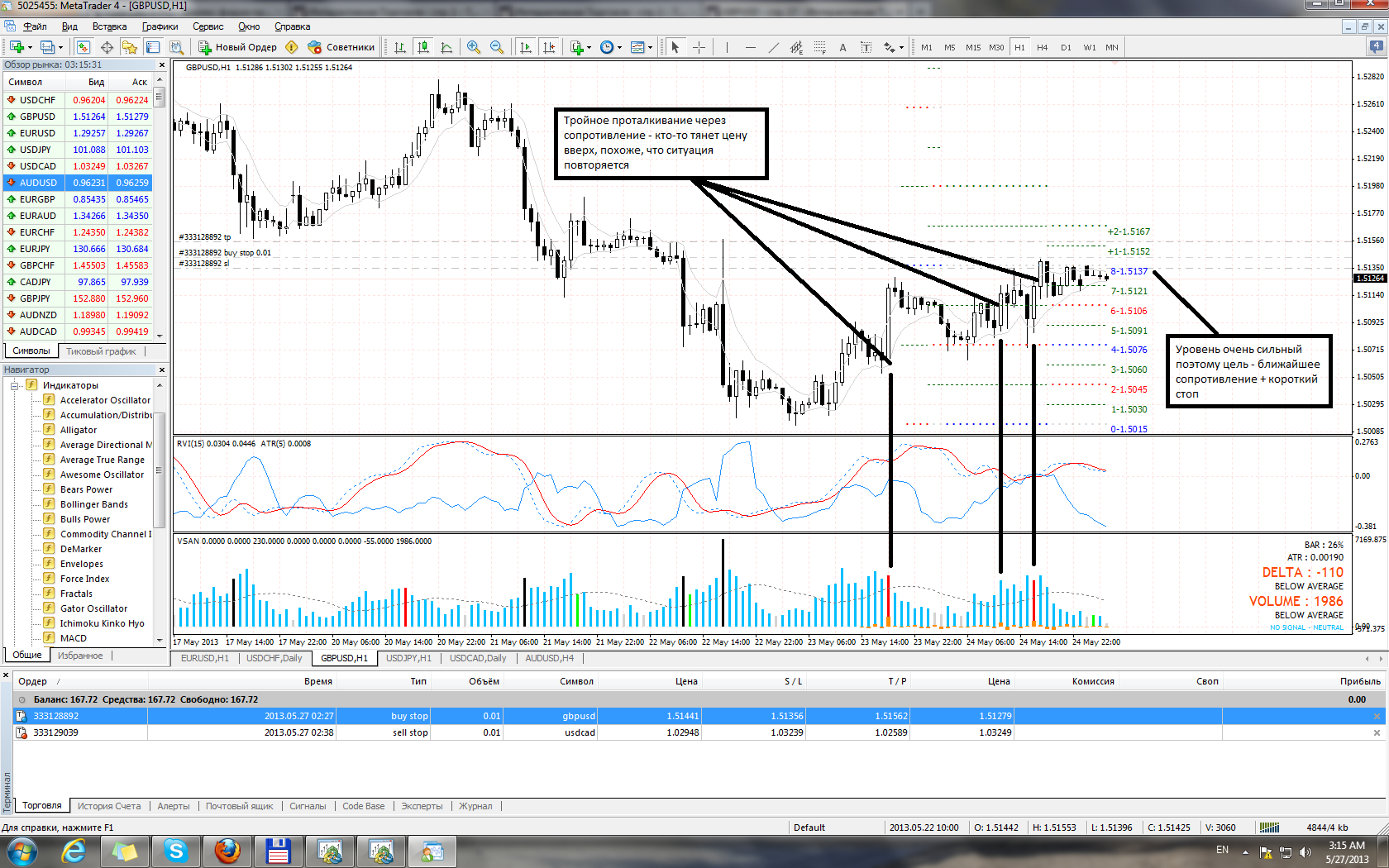Zoom in on the chart
Screen dimensions: 1389x868
[474, 47]
